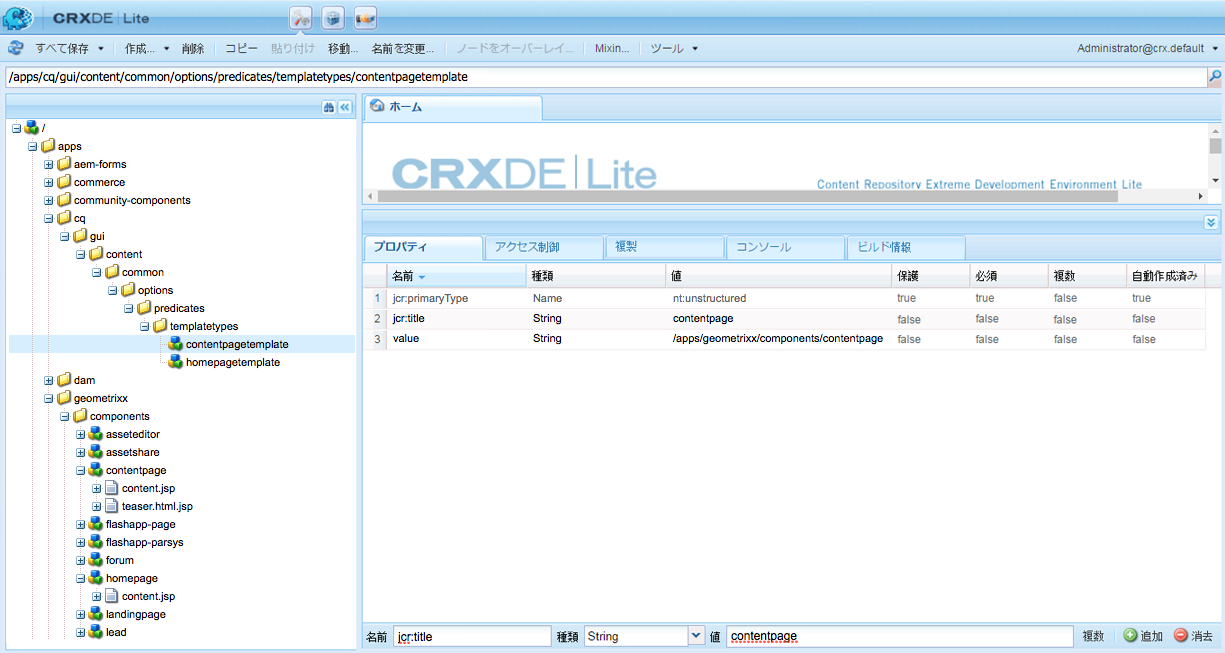
Task: Click the green 追加 add button
Action: point(1142,636)
